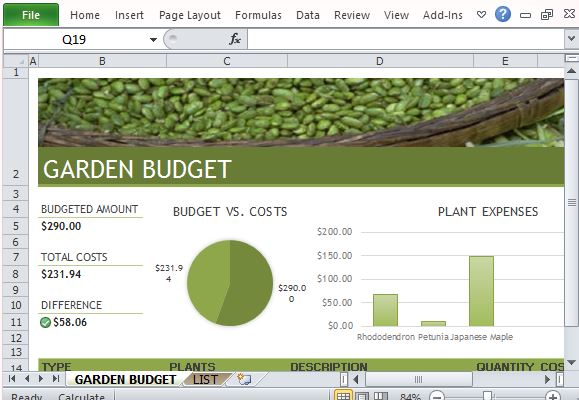Switch to Normal view icon
Screen dimensions: 579x400
(x=343, y=396)
